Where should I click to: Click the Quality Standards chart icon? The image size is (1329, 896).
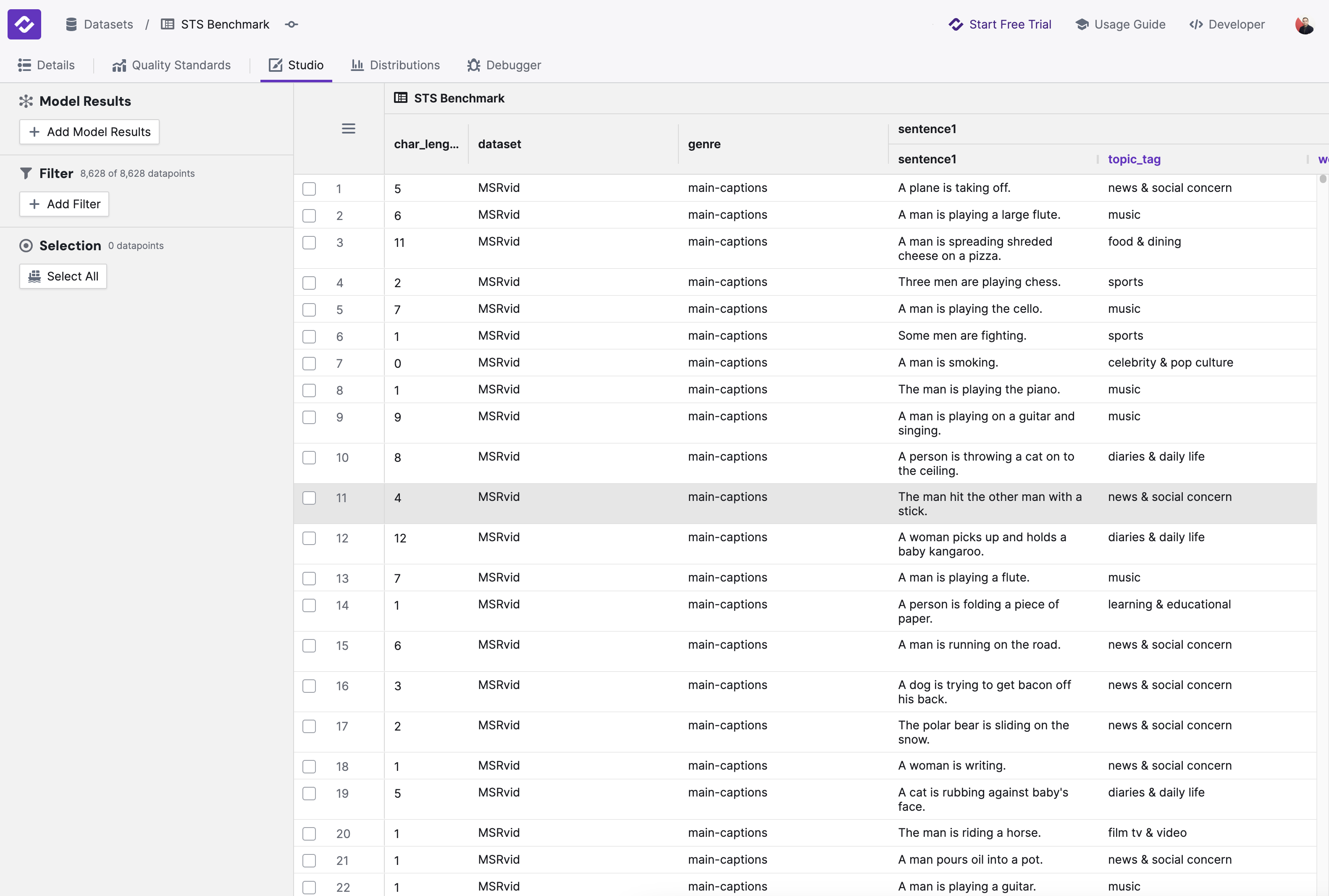pyautogui.click(x=118, y=65)
